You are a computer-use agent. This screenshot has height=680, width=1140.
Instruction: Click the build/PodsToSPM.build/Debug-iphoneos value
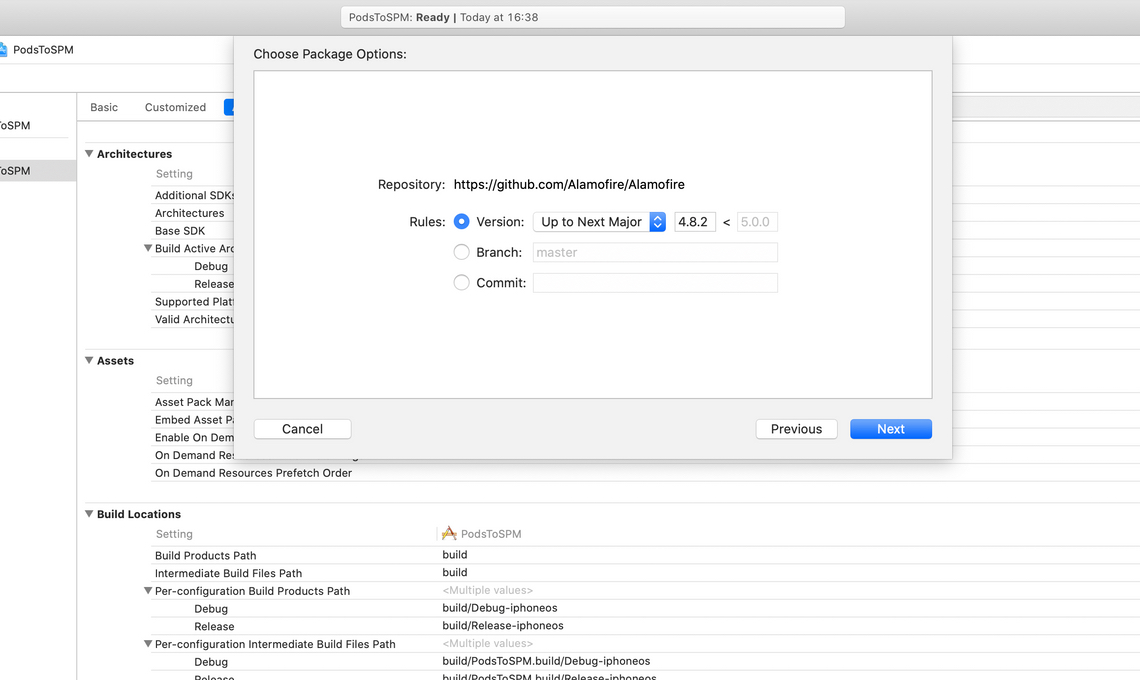(x=547, y=661)
